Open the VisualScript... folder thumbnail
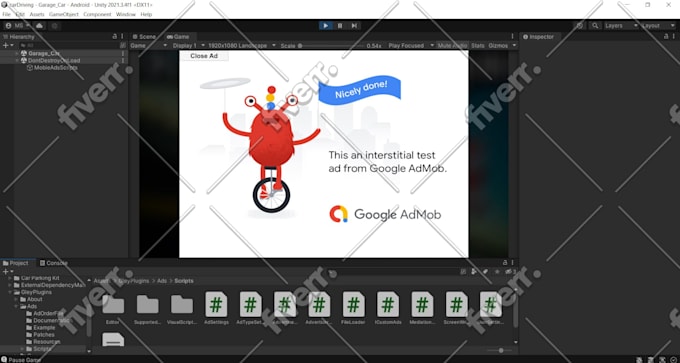The width and height of the screenshot is (680, 363). 182,304
